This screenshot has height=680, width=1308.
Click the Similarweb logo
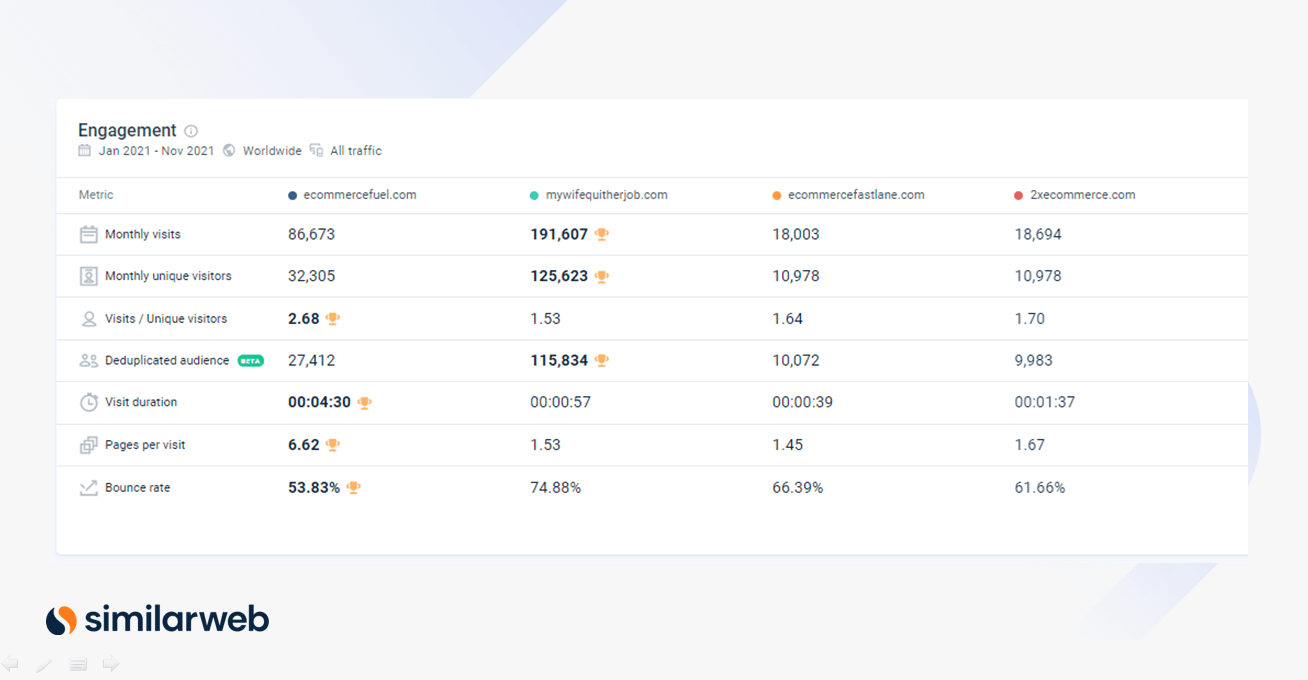[158, 620]
